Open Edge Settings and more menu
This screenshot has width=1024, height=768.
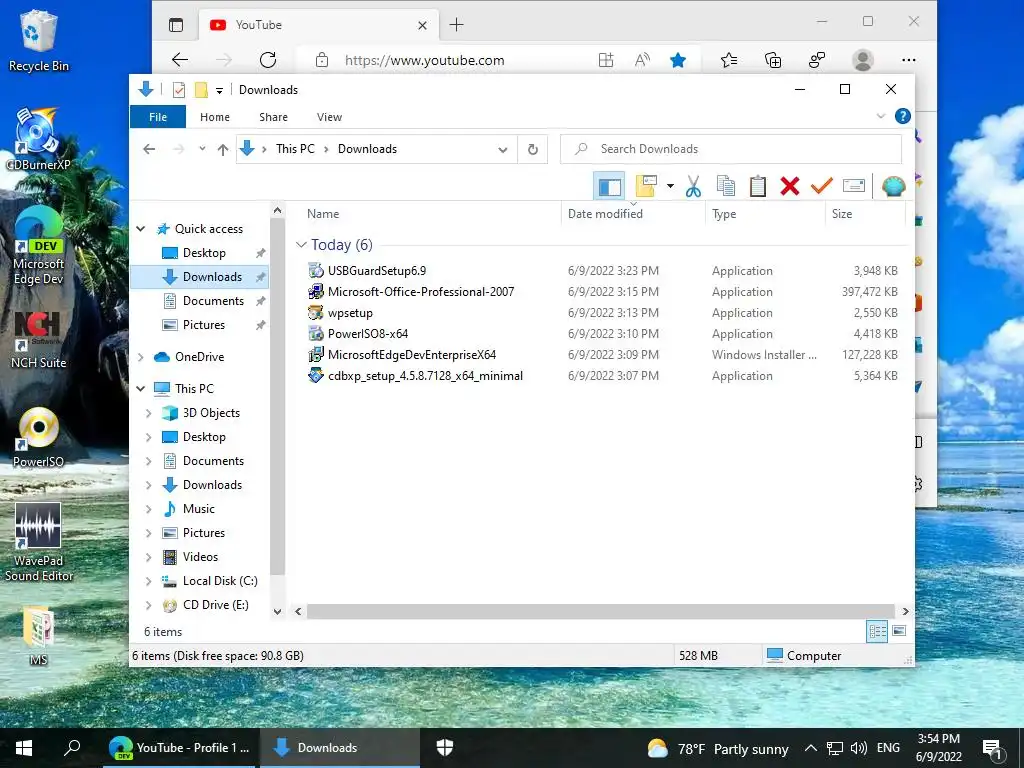coord(908,60)
